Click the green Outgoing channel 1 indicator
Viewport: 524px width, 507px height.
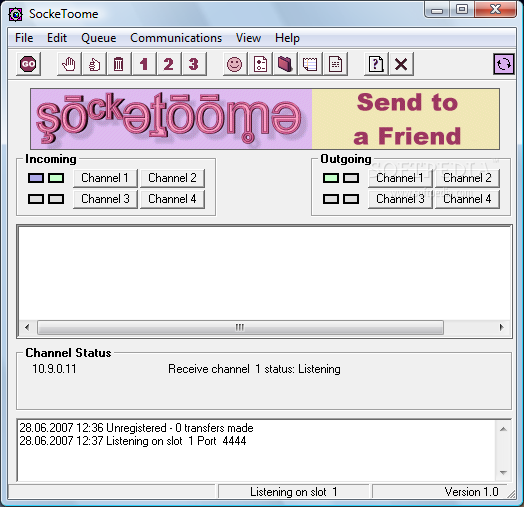click(331, 178)
